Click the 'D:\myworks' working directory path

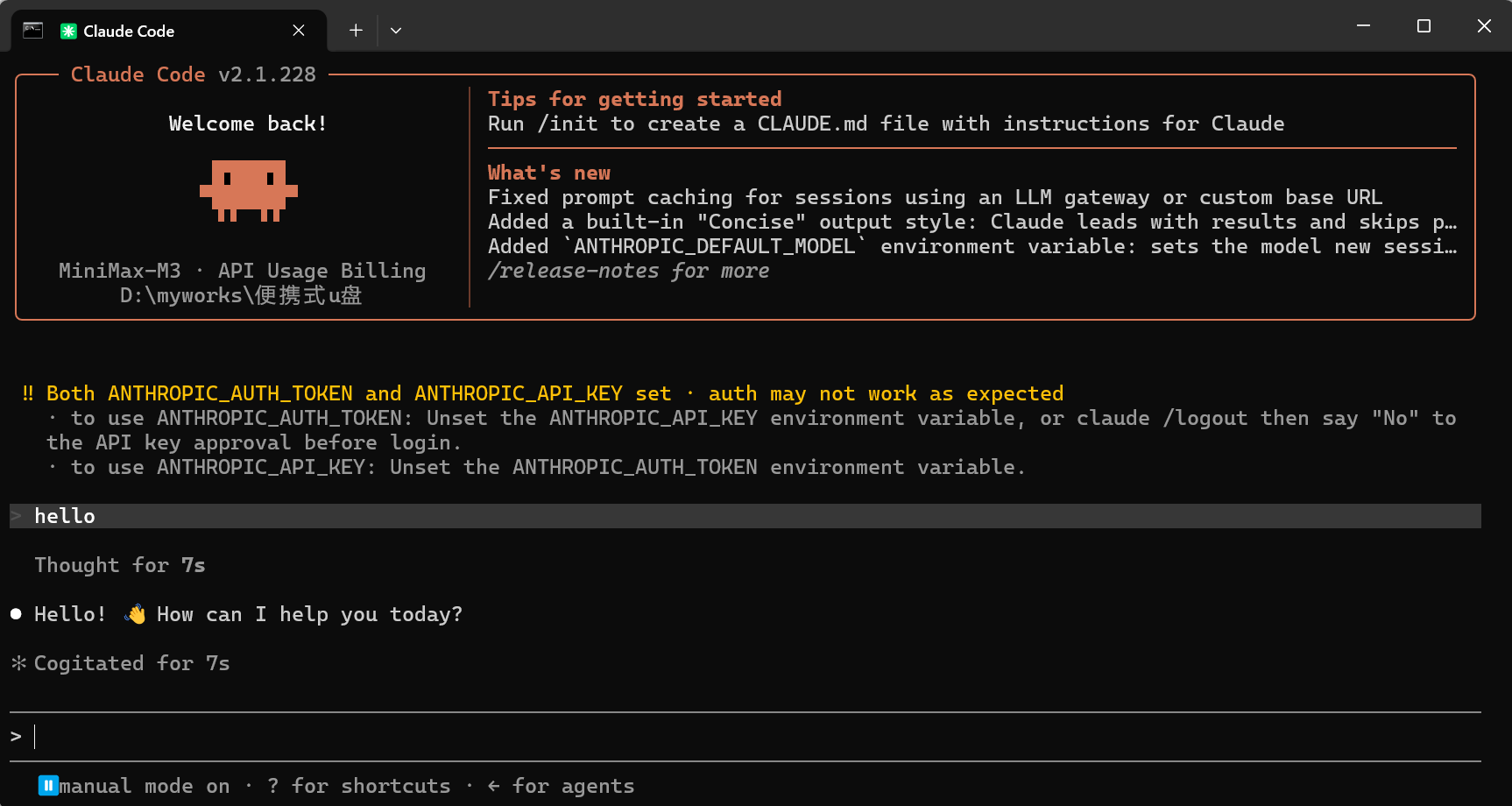tap(241, 295)
